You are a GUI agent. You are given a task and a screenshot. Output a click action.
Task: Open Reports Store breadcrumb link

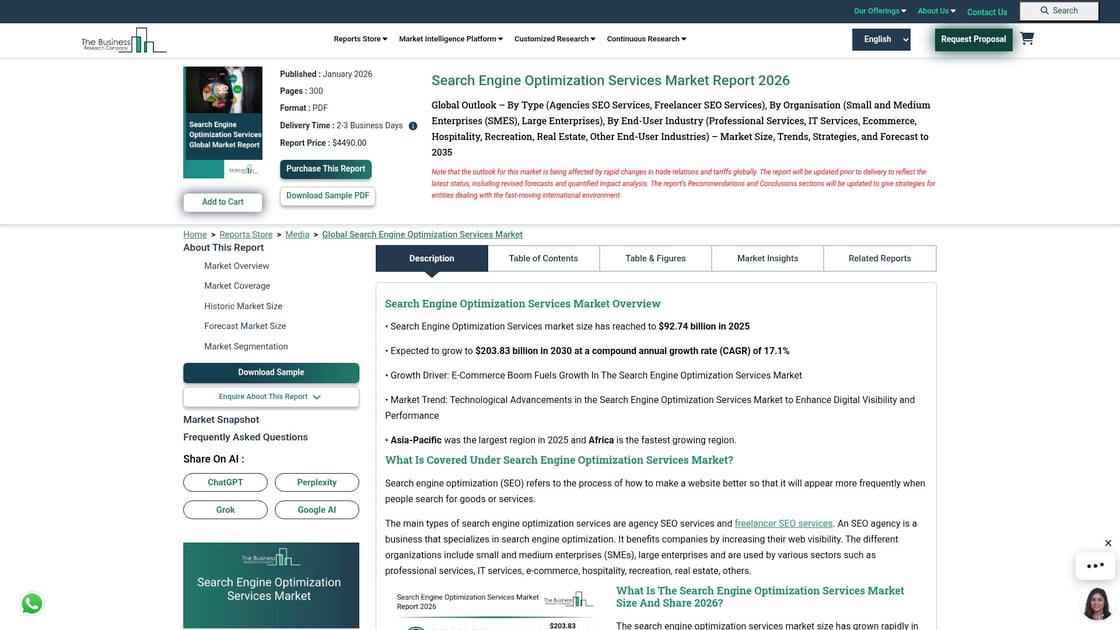point(246,234)
